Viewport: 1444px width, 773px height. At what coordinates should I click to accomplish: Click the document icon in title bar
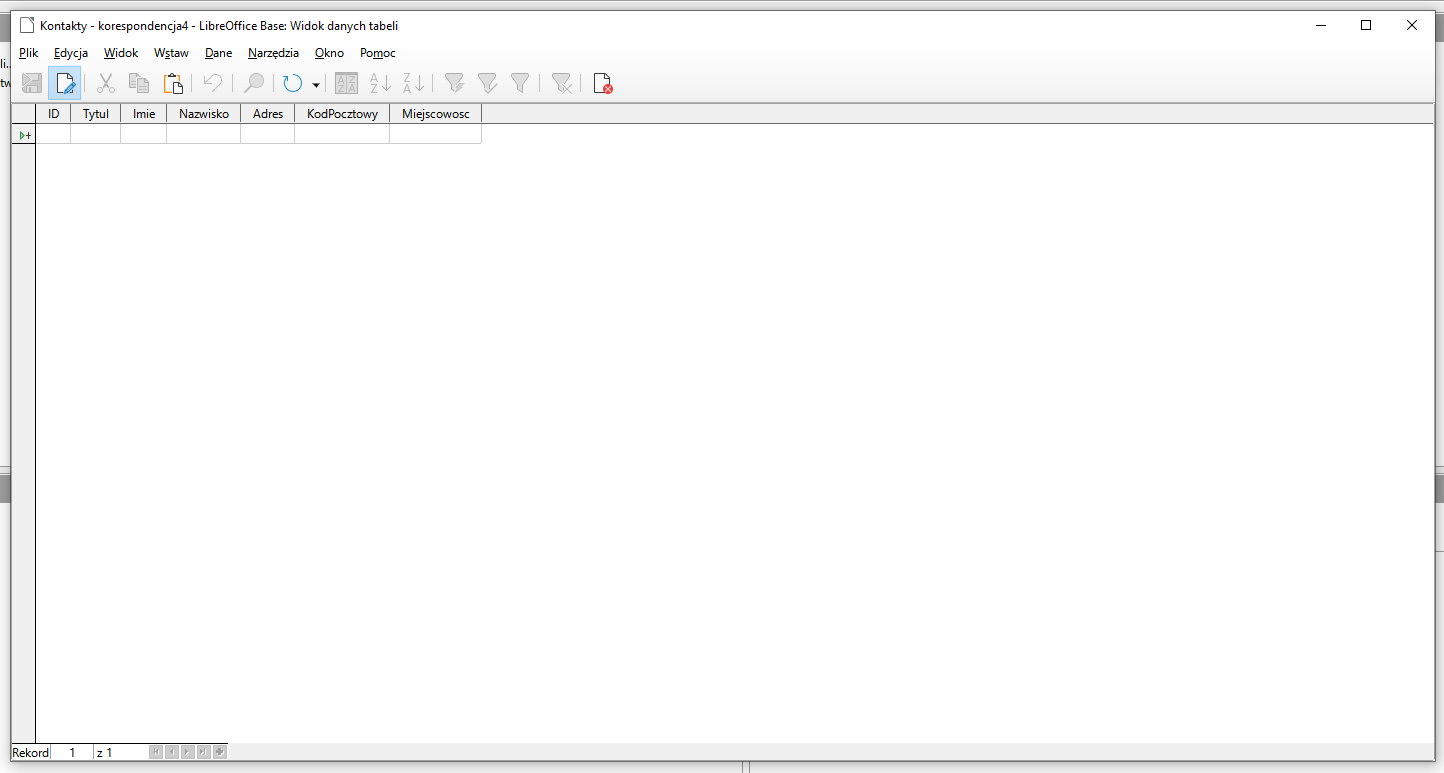27,25
